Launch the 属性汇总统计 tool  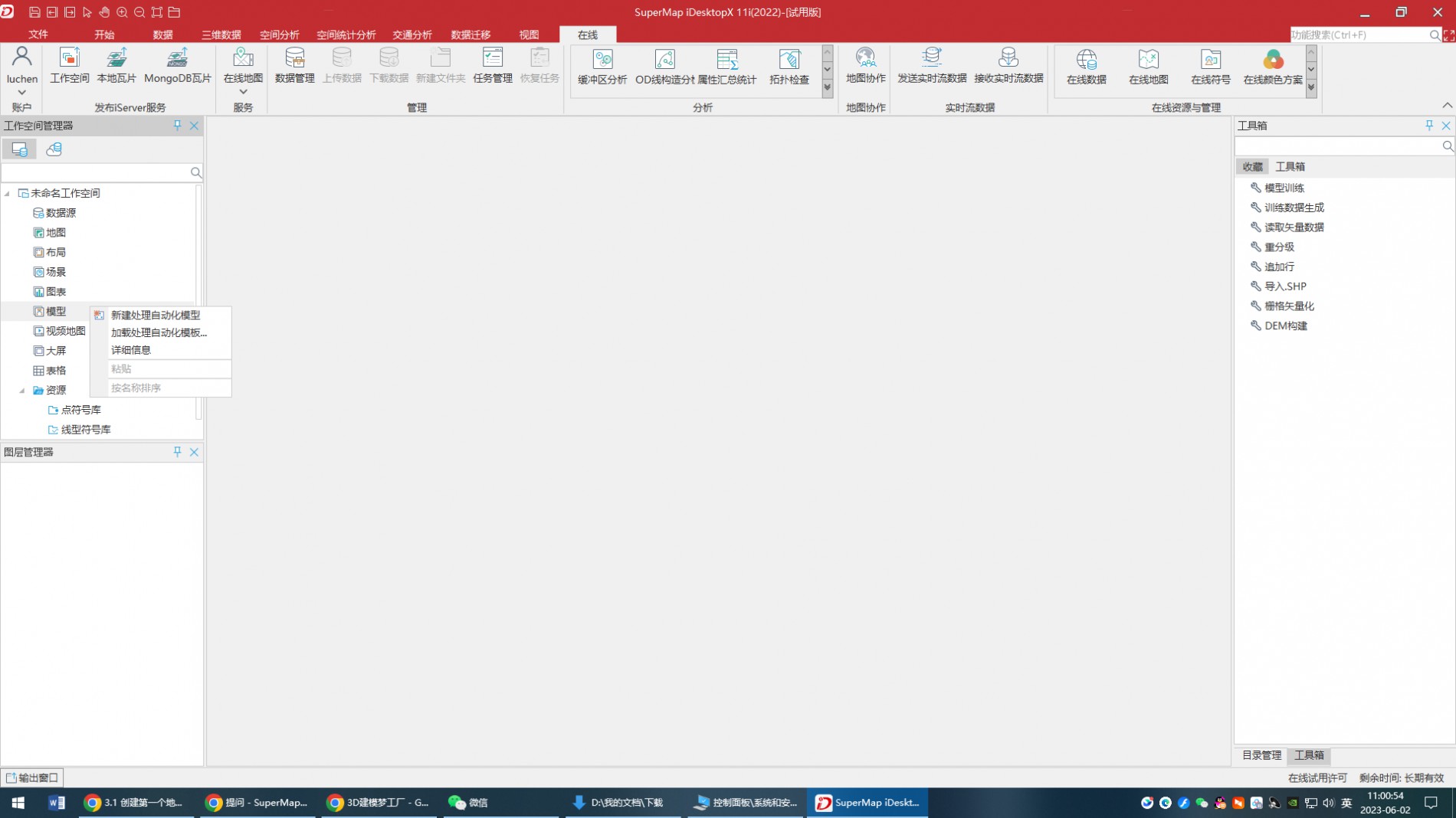726,66
